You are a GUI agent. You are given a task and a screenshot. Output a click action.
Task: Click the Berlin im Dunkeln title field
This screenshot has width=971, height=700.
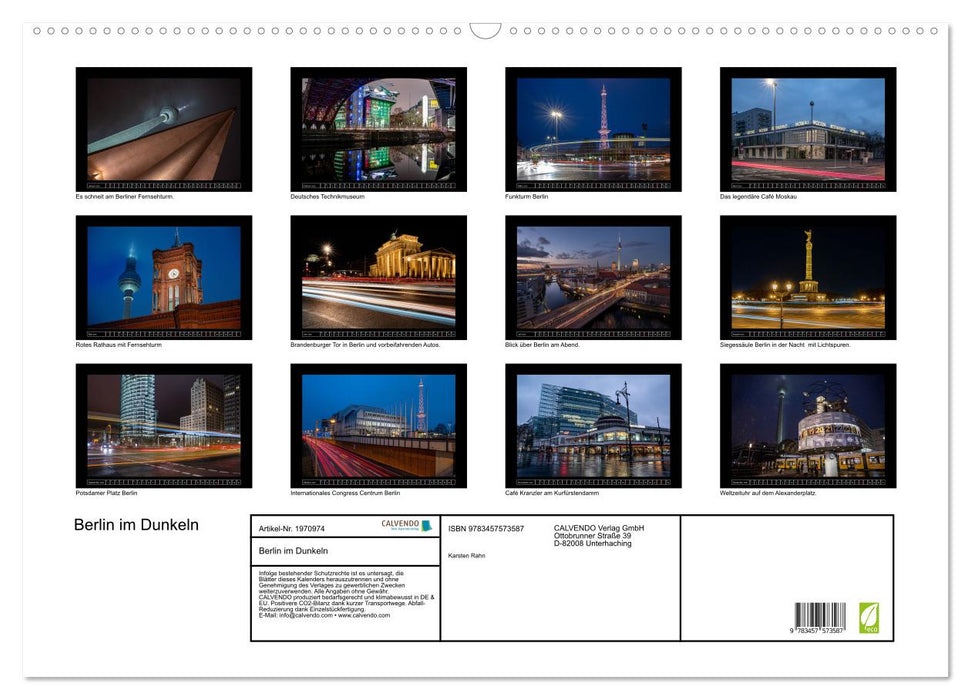[x=293, y=550]
